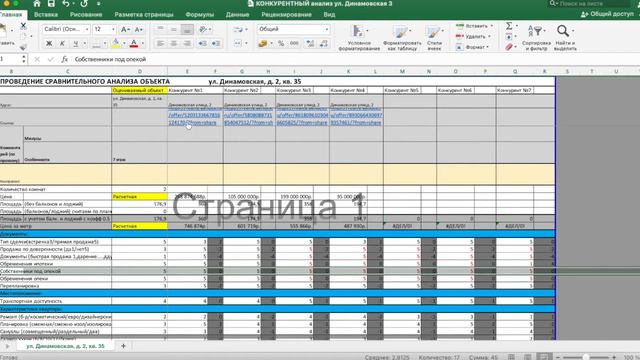Click the merge cells icon

tap(238, 43)
